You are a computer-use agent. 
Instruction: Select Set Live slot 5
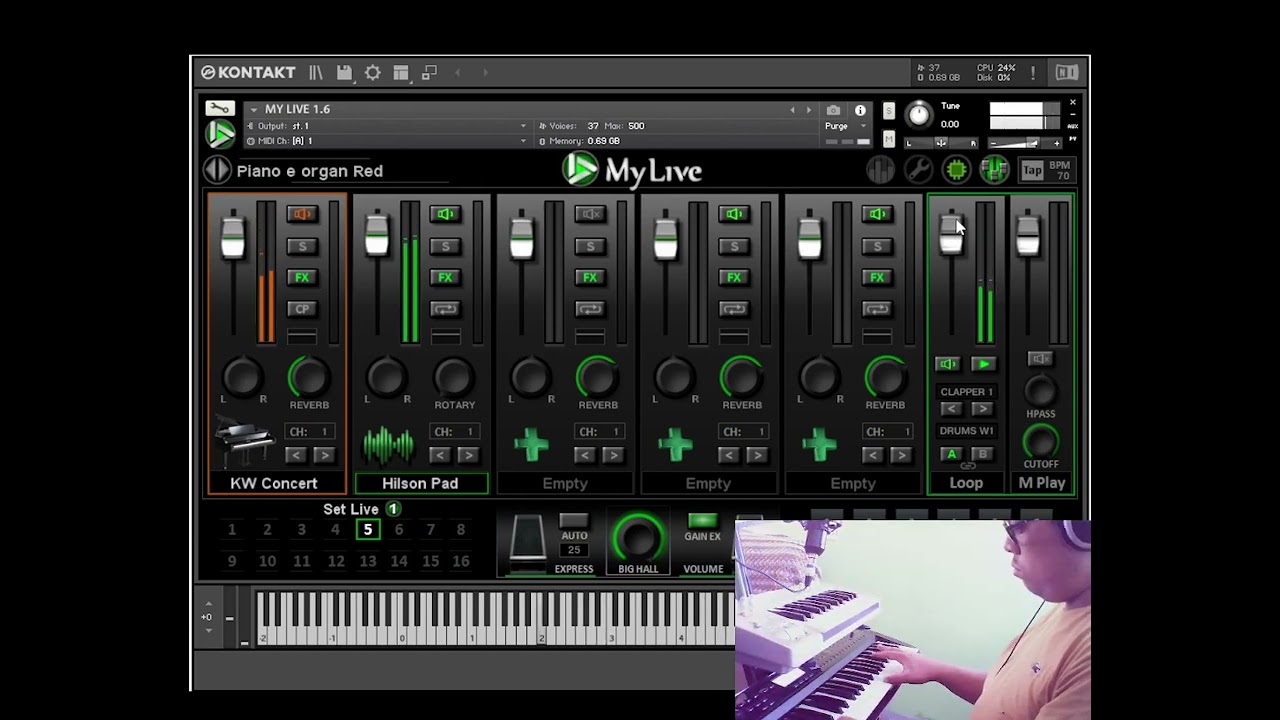[x=367, y=530]
